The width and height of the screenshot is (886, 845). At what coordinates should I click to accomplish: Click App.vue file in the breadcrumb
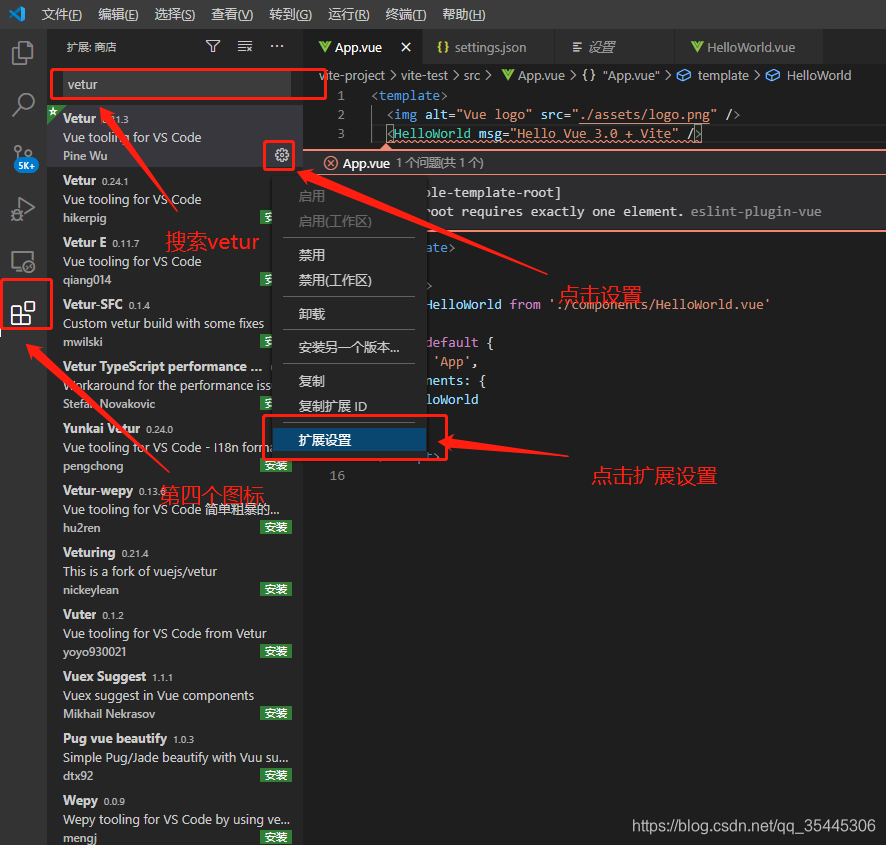[x=533, y=76]
